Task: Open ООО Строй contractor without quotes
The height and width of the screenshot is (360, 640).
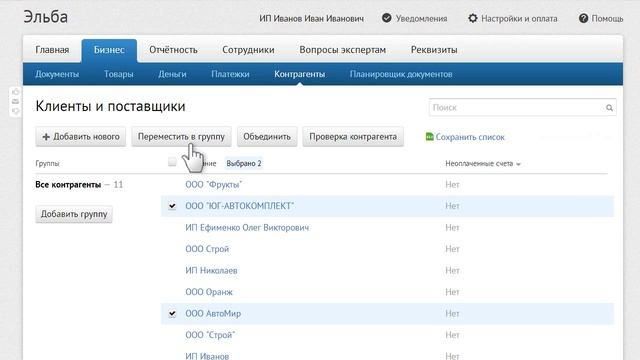Action: pos(207,249)
